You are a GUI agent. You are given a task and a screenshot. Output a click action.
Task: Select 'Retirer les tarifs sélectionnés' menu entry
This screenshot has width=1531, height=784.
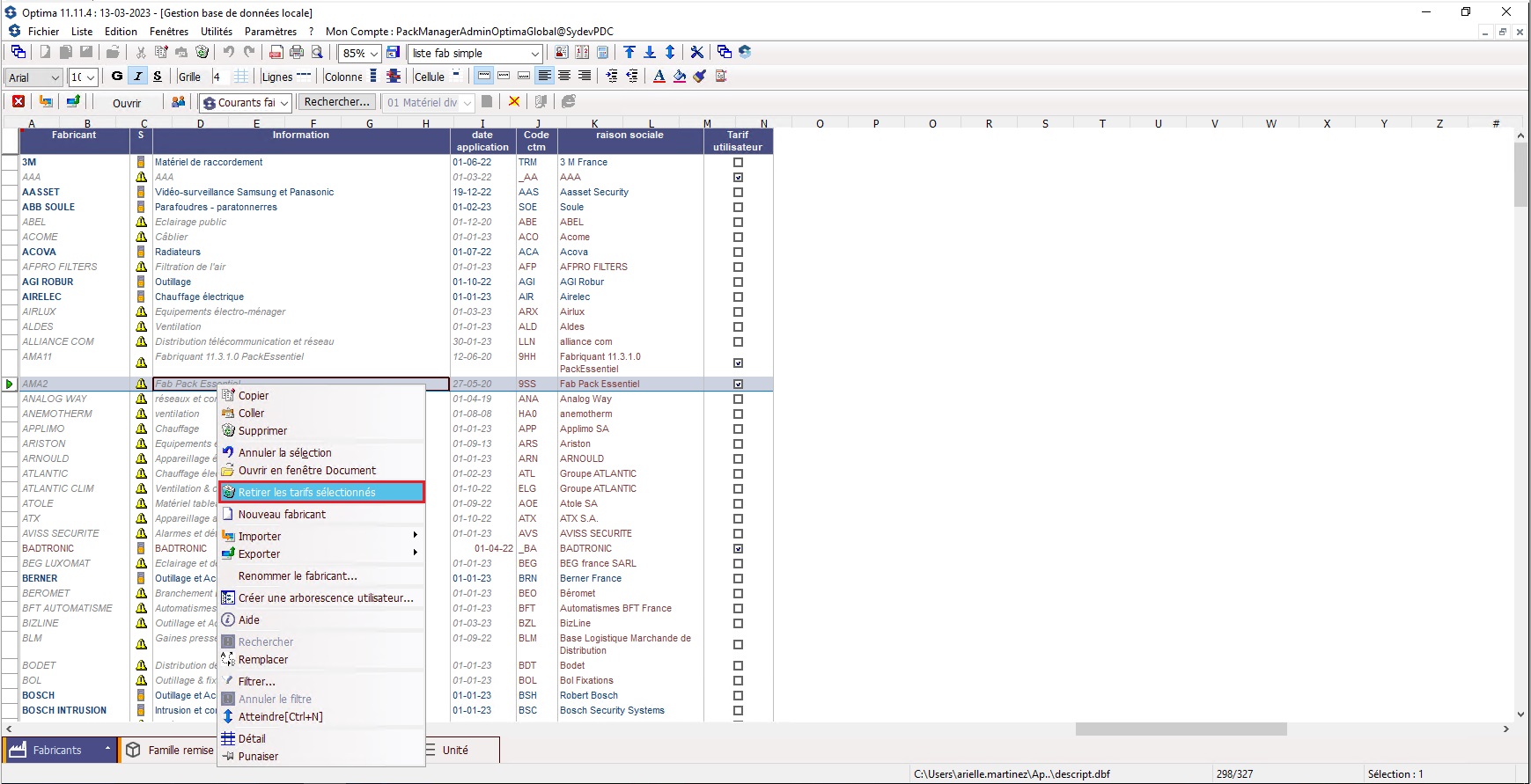(x=322, y=492)
